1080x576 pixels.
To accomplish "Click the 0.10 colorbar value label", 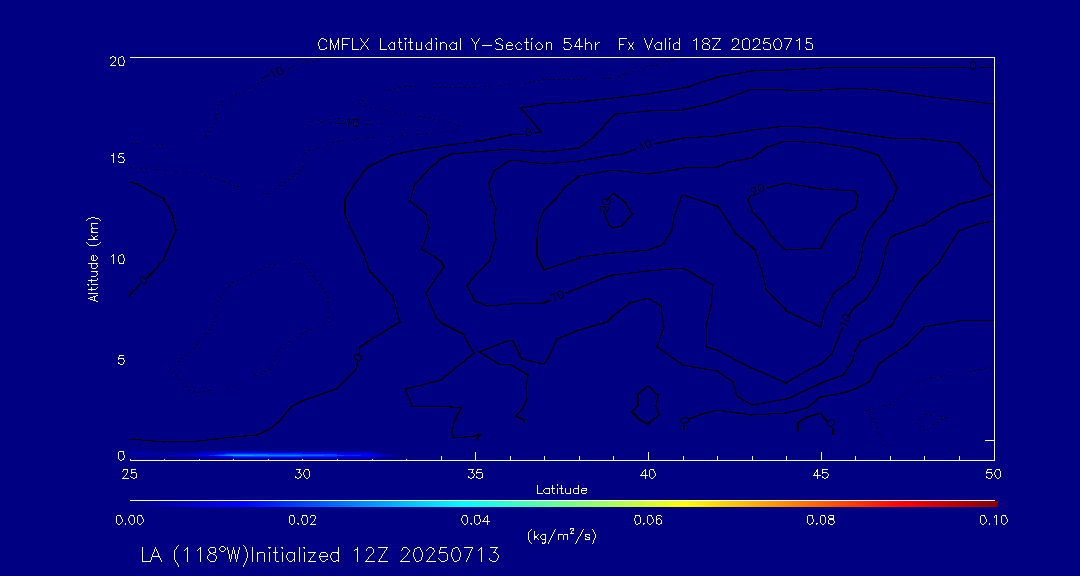I will coord(993,520).
